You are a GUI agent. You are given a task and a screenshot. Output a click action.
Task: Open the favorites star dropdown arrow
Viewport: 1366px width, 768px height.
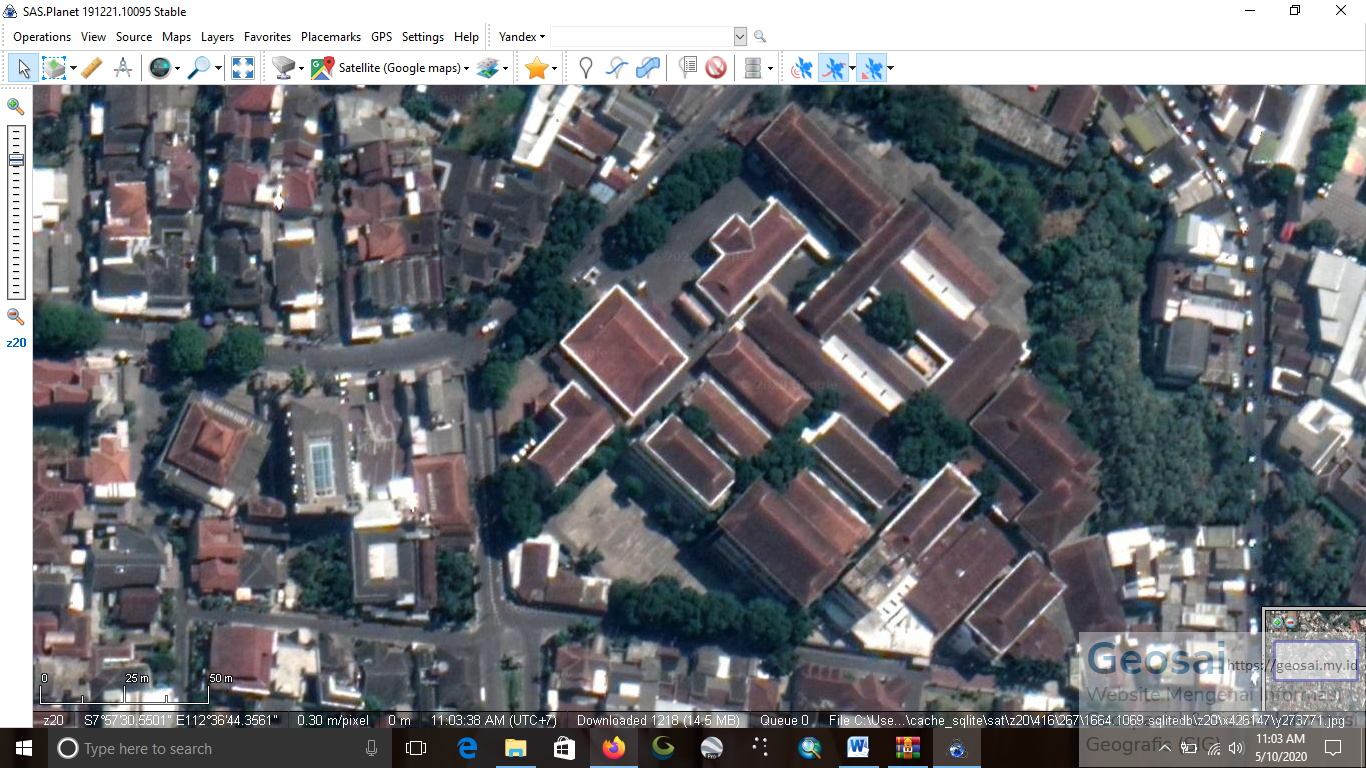[555, 68]
